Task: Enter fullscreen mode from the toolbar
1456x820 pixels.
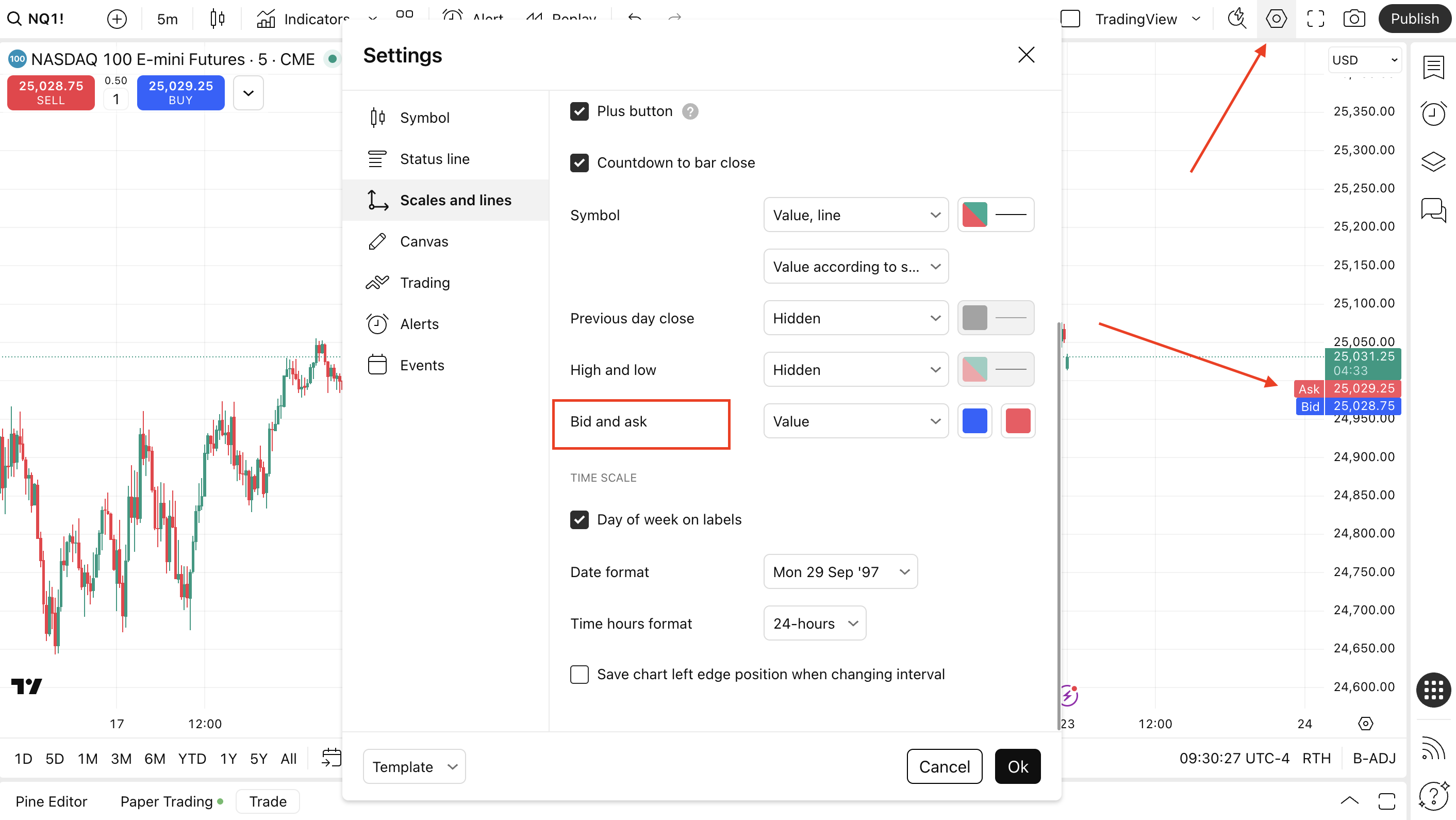Action: 1315,19
